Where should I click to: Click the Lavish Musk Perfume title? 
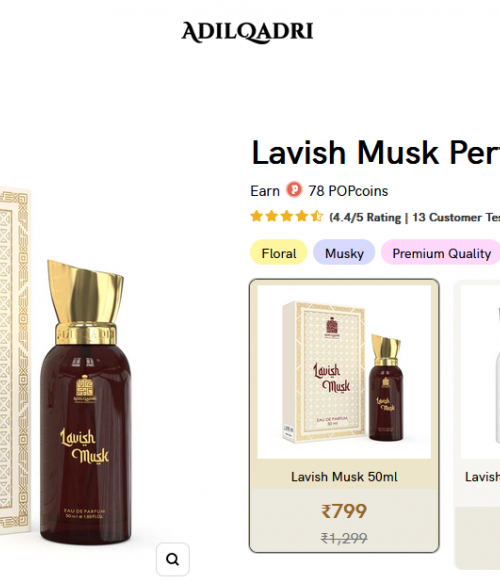pos(375,153)
